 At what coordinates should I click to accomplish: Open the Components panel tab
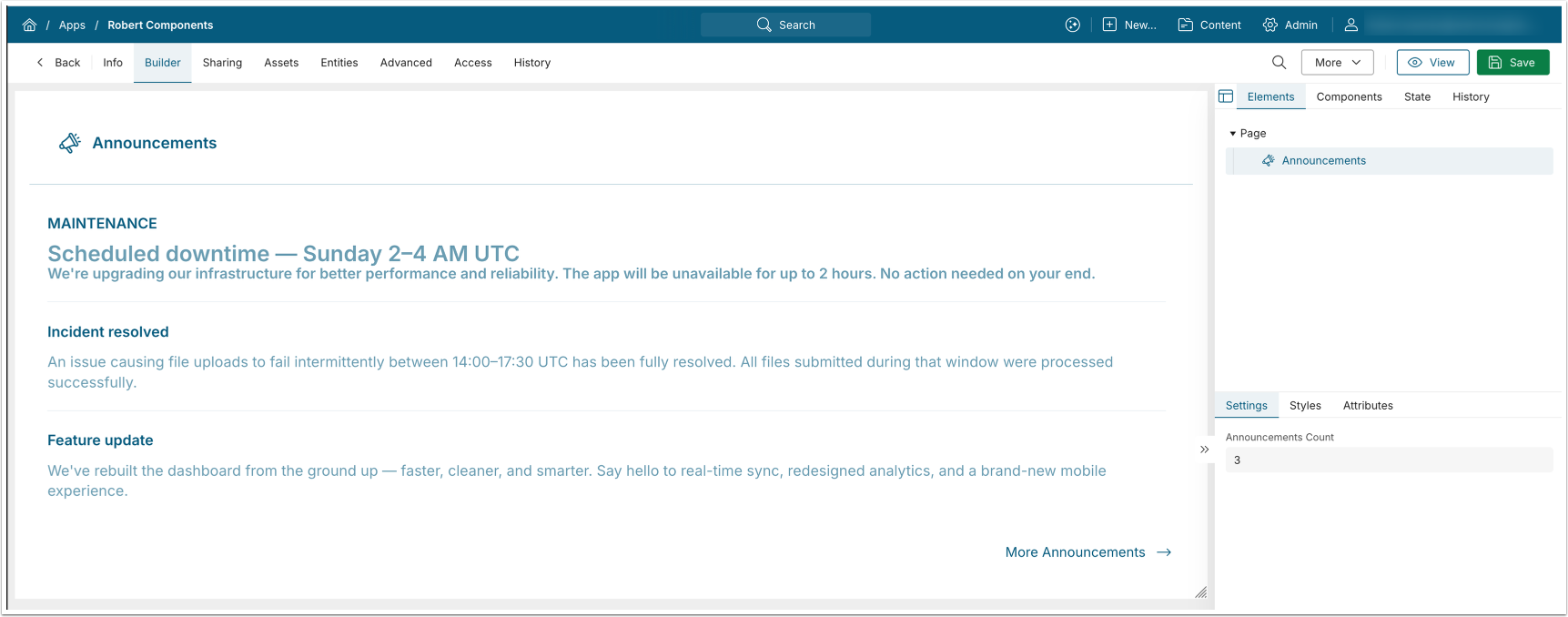click(1349, 97)
